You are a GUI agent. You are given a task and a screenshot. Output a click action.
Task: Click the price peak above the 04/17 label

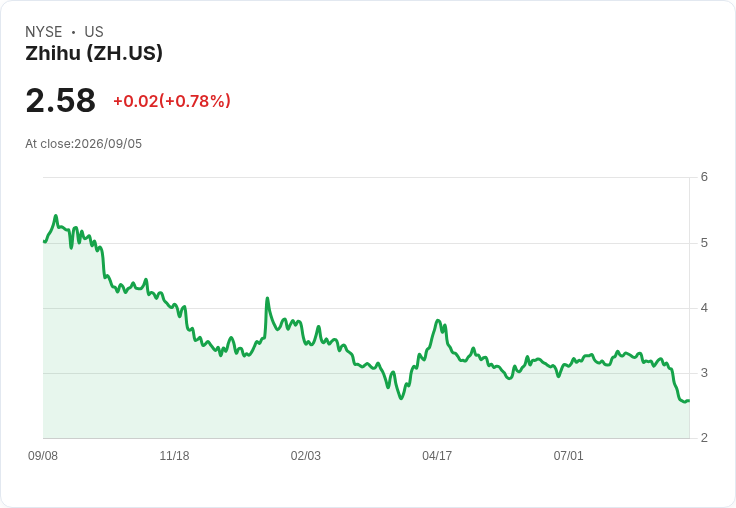[438, 321]
